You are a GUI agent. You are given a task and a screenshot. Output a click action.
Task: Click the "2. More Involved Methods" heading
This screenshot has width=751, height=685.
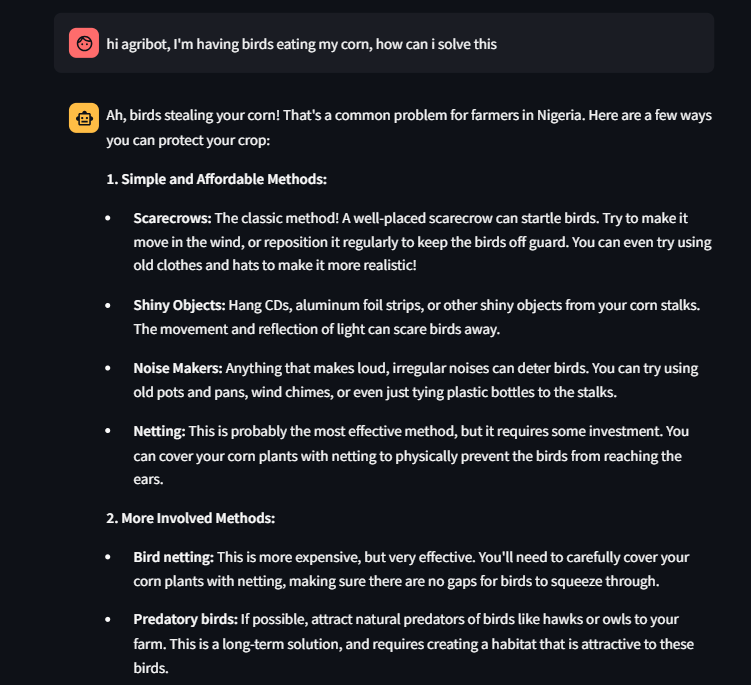pos(191,518)
